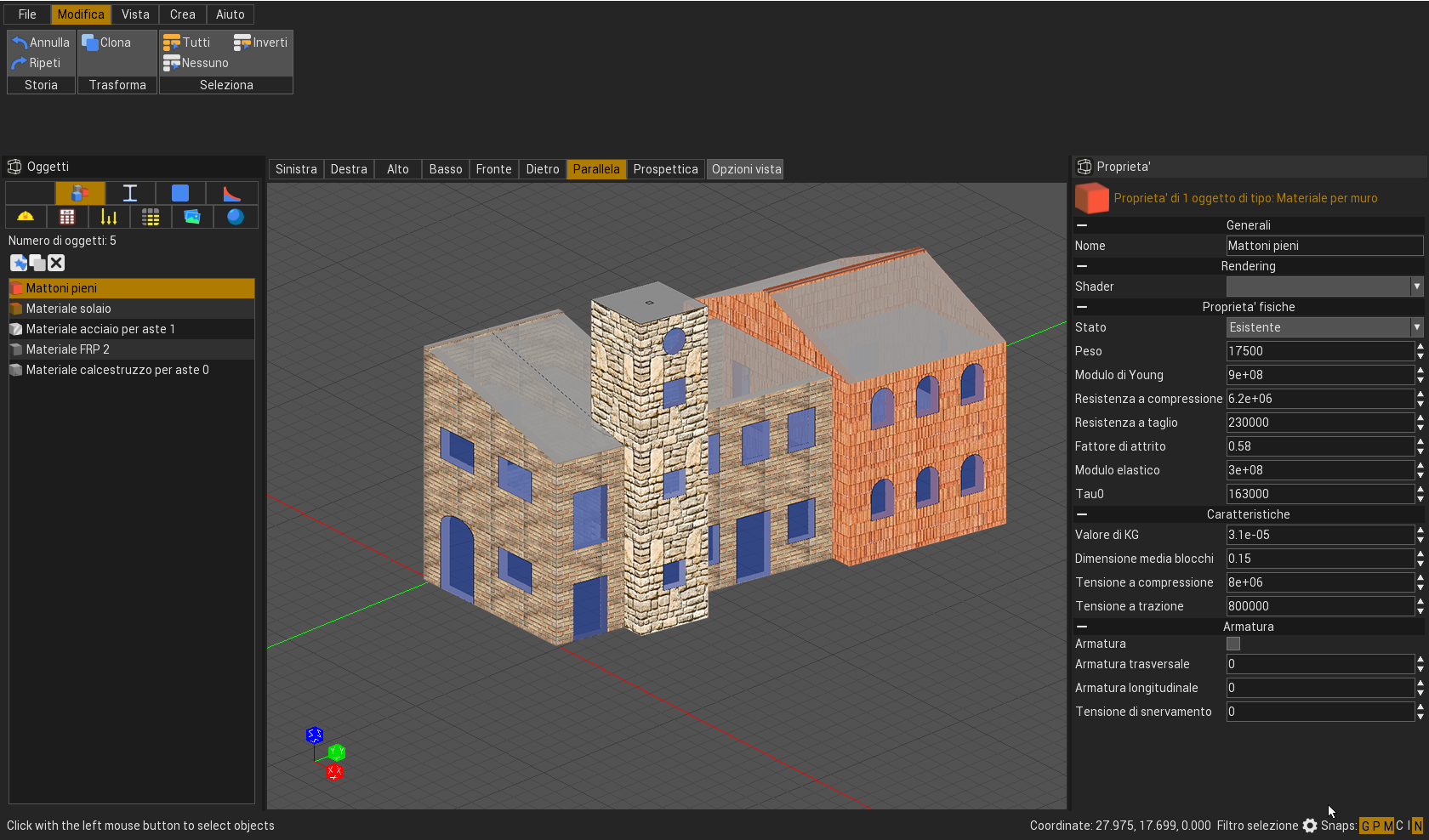Select the yellow load arrows icon
Viewport: 1429px width, 840px height.
point(109,217)
